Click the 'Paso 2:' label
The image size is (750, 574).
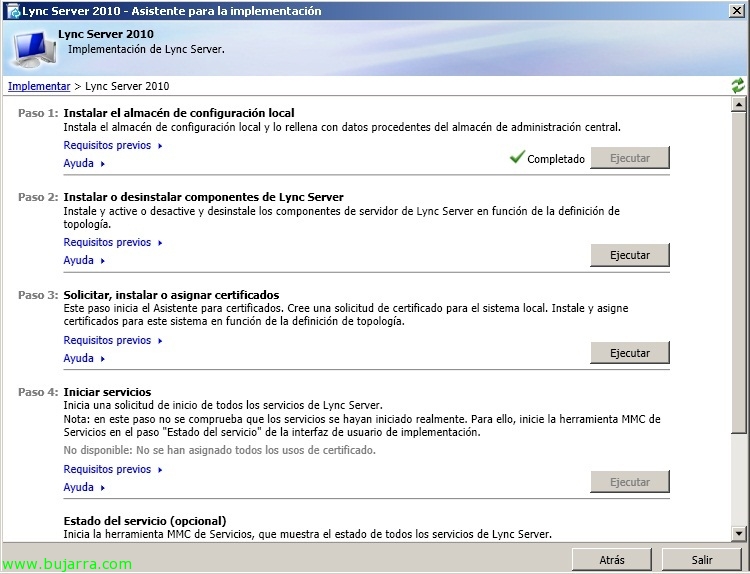(x=38, y=197)
